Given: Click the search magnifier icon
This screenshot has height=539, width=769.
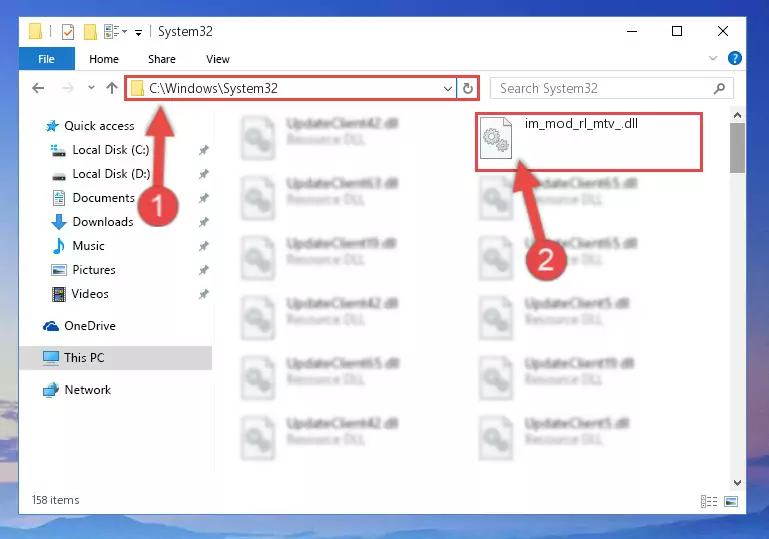Looking at the screenshot, I should 719,89.
